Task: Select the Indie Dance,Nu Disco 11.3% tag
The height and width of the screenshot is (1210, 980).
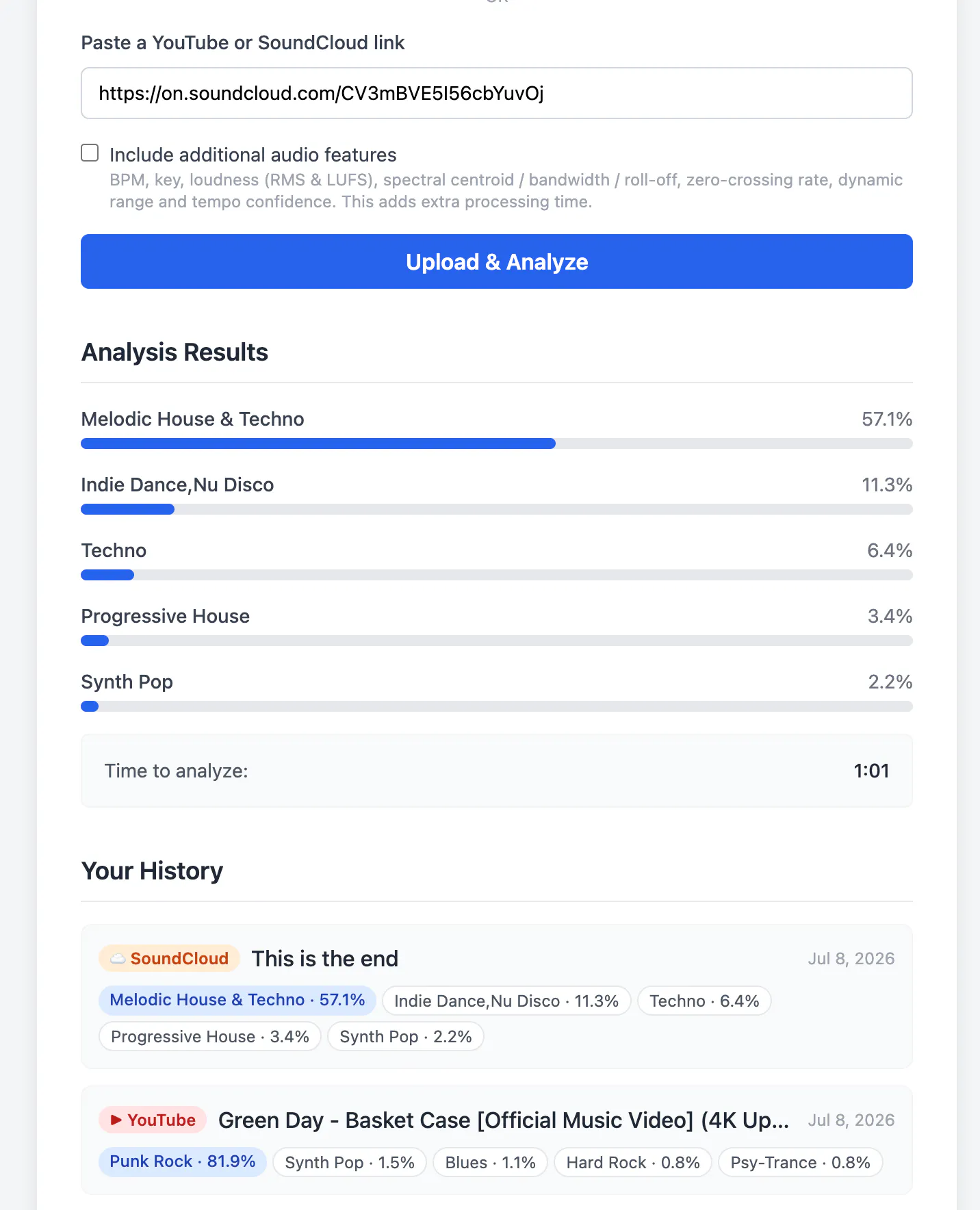Action: pyautogui.click(x=506, y=1001)
